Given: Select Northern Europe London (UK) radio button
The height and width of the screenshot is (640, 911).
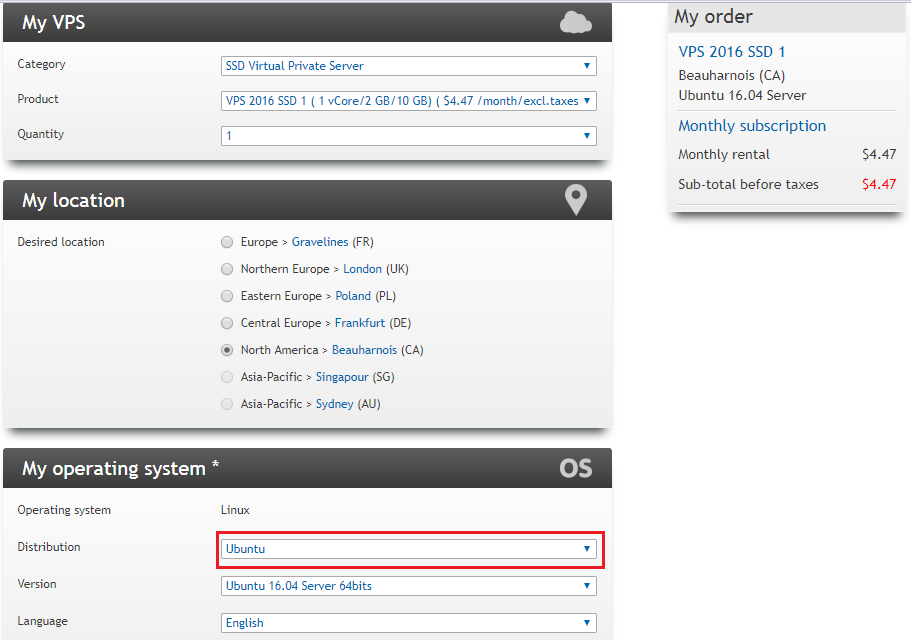Looking at the screenshot, I should tap(227, 269).
